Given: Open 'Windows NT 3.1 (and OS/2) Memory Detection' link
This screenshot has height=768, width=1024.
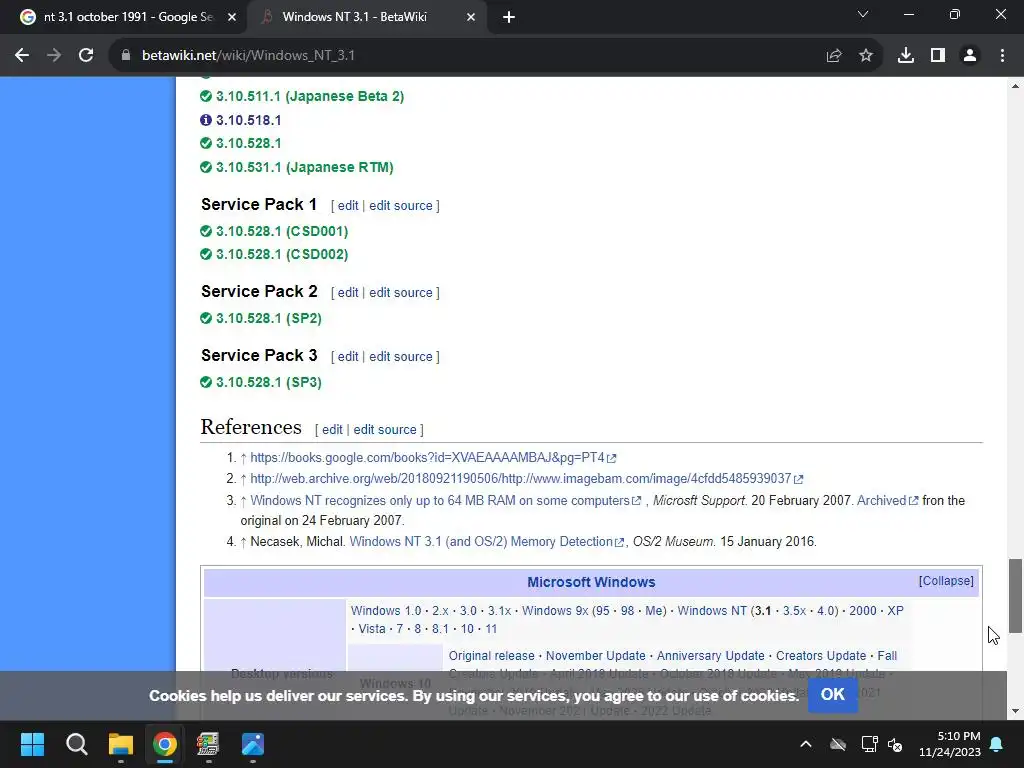Looking at the screenshot, I should [487, 542].
